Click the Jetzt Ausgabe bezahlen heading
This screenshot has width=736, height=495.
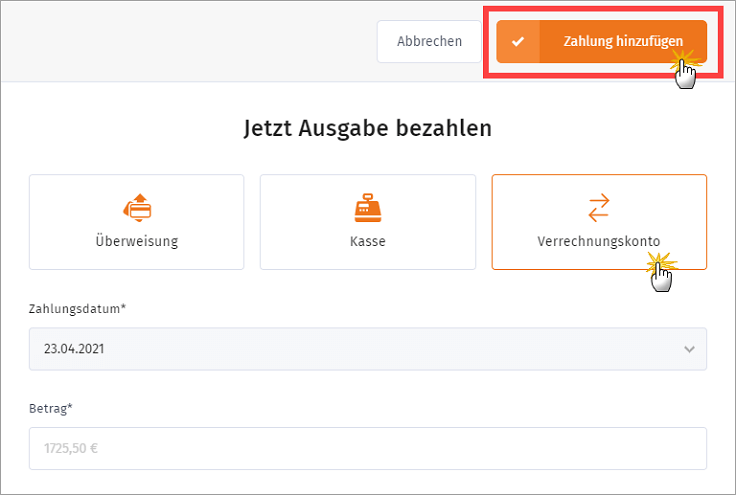click(368, 128)
